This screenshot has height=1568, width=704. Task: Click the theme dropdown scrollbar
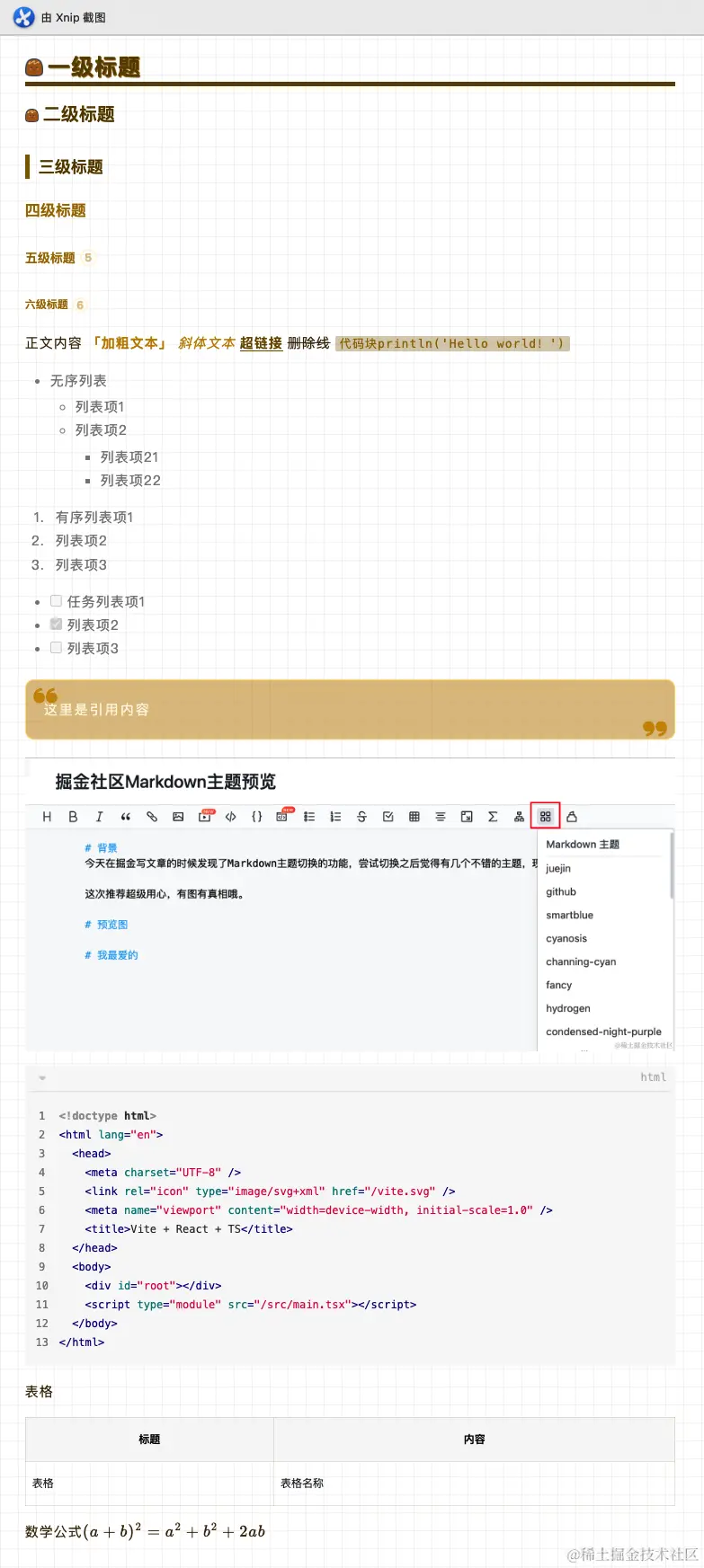click(672, 865)
